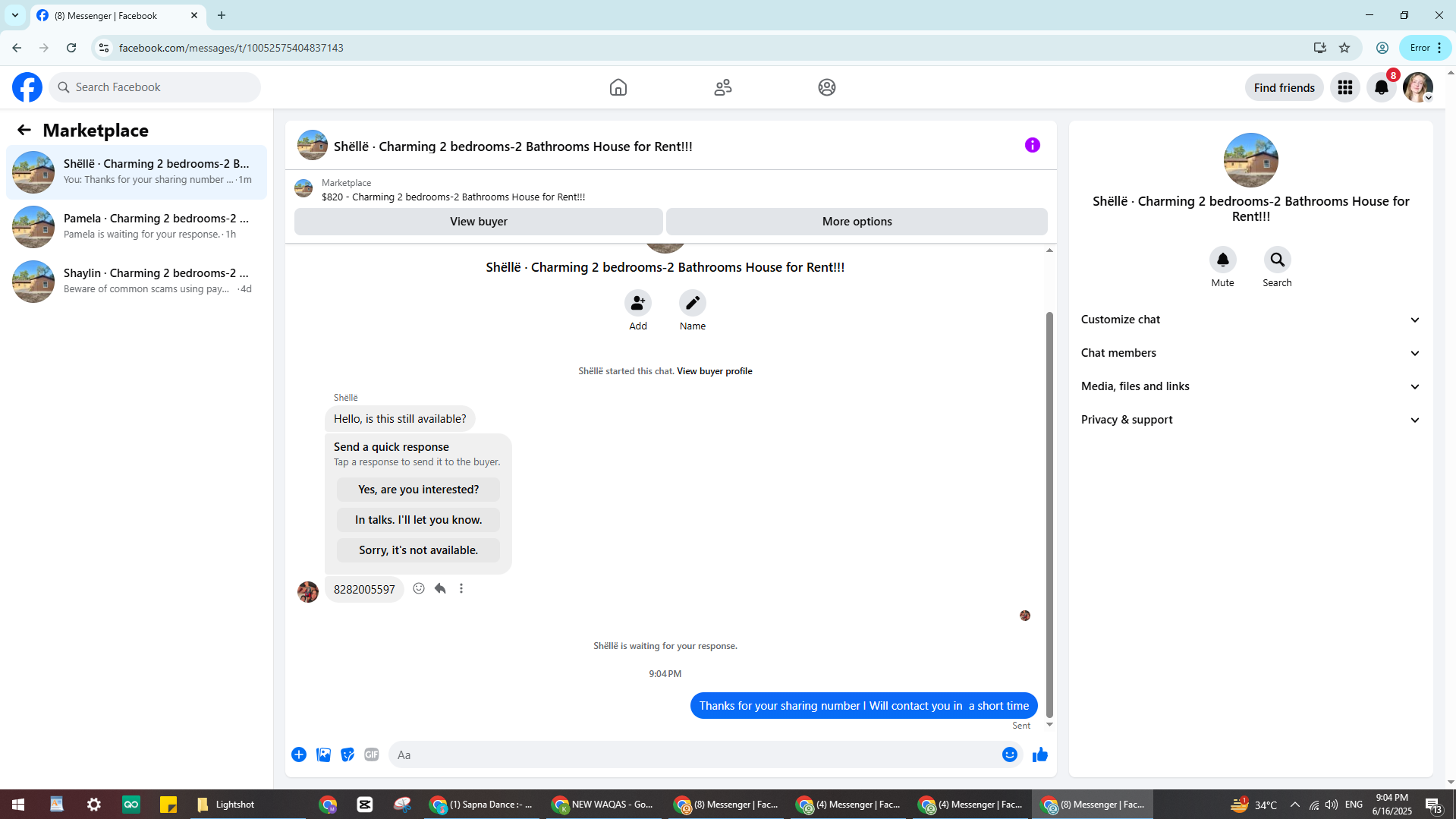Open conversation information purple icon
This screenshot has height=819, width=1456.
[1033, 145]
